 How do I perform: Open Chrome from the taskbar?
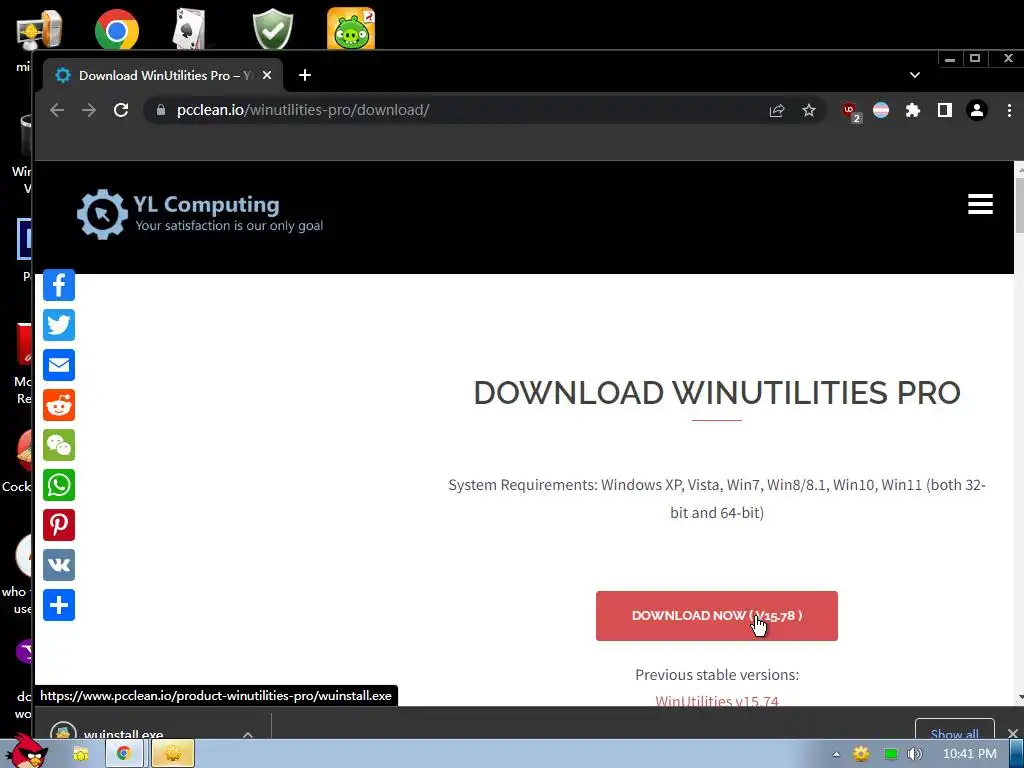tap(123, 754)
